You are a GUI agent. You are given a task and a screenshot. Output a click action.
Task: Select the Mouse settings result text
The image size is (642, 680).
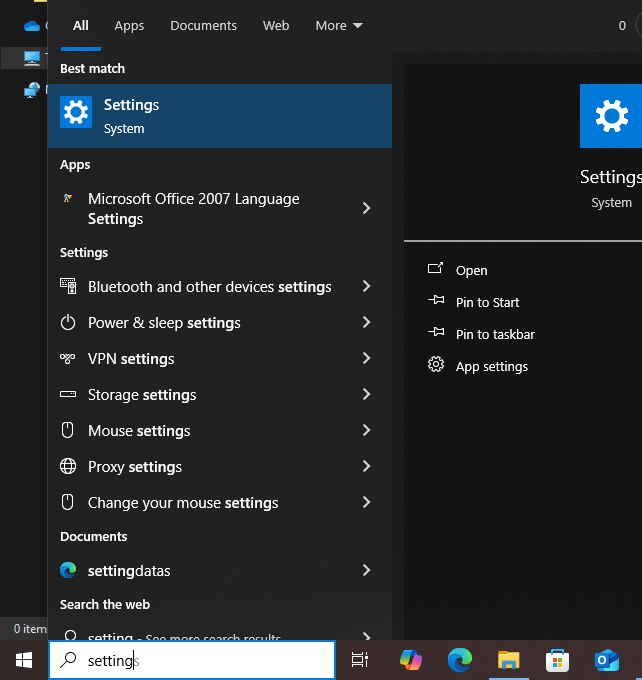point(139,431)
